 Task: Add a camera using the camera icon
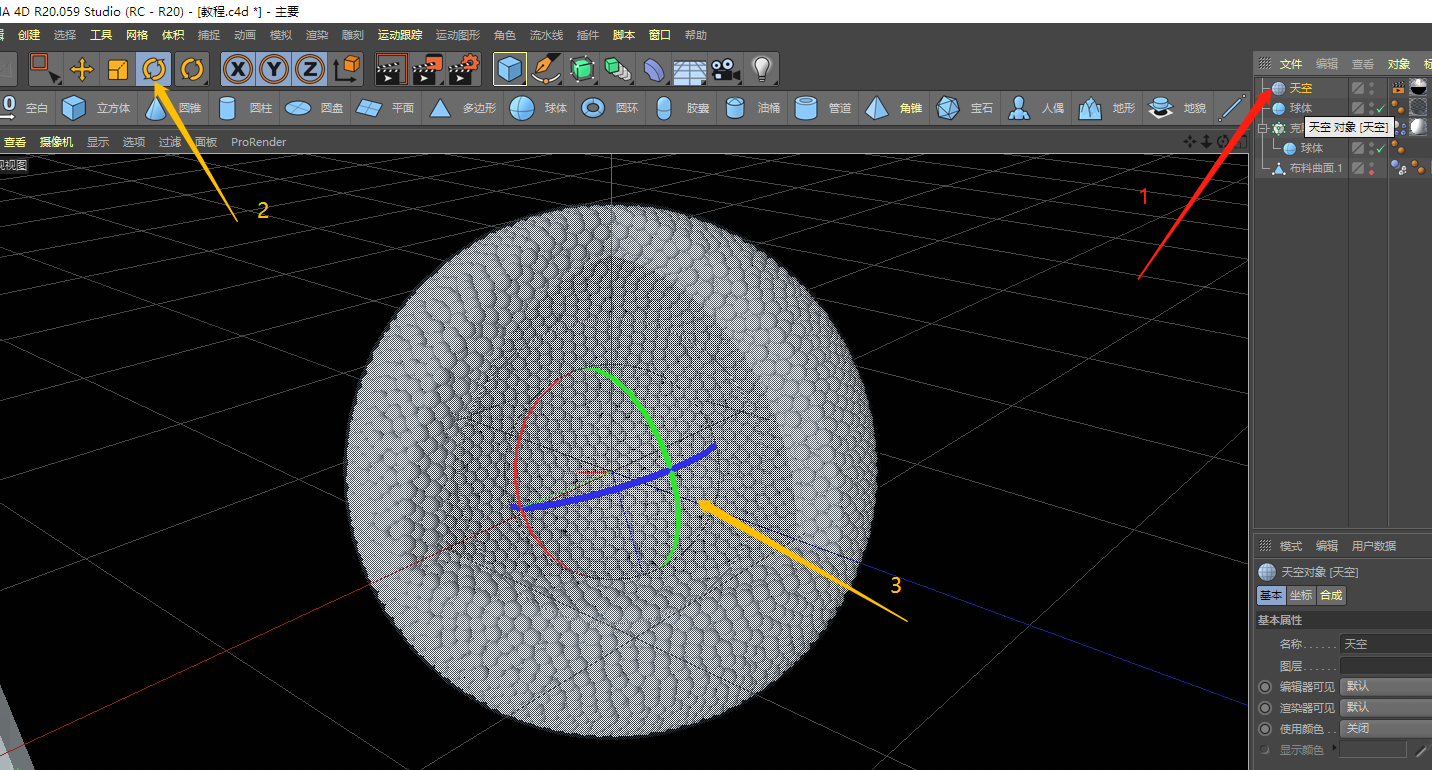click(x=725, y=69)
